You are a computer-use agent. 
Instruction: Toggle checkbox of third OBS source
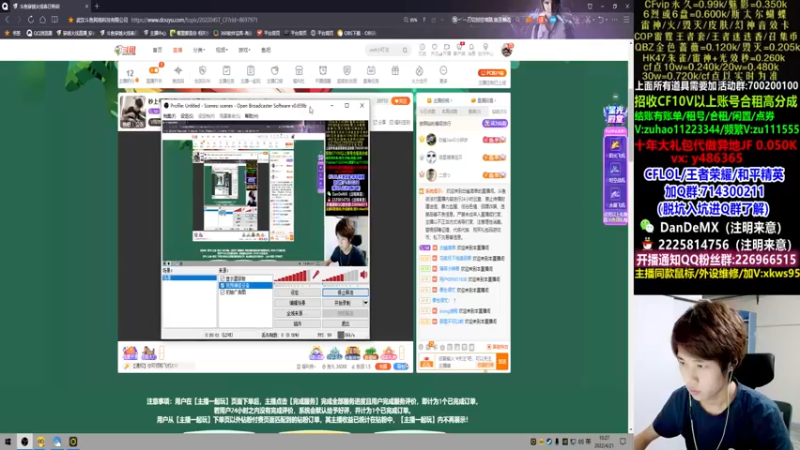pos(222,292)
